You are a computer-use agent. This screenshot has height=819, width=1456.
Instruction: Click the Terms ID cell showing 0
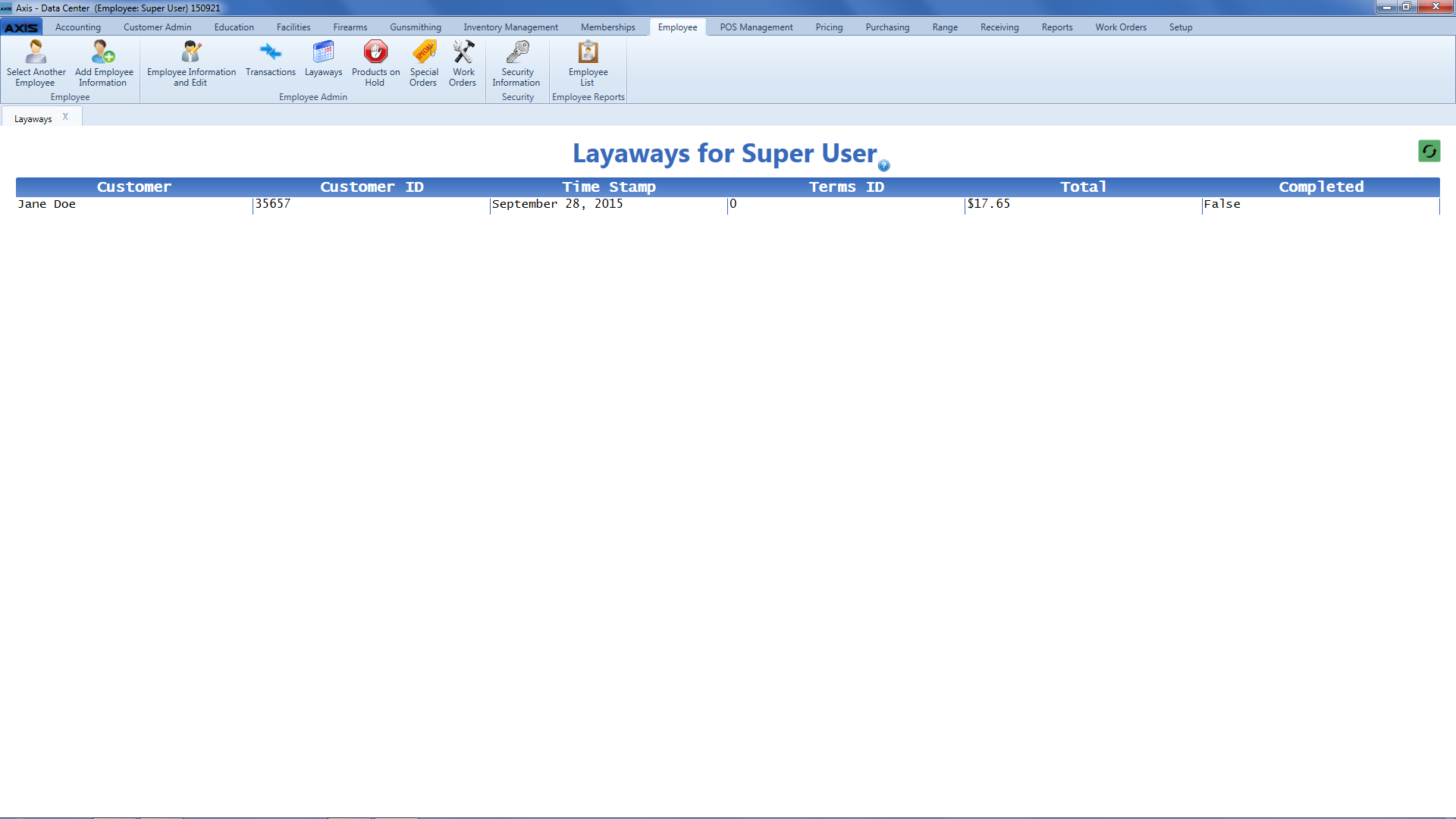pyautogui.click(x=846, y=205)
